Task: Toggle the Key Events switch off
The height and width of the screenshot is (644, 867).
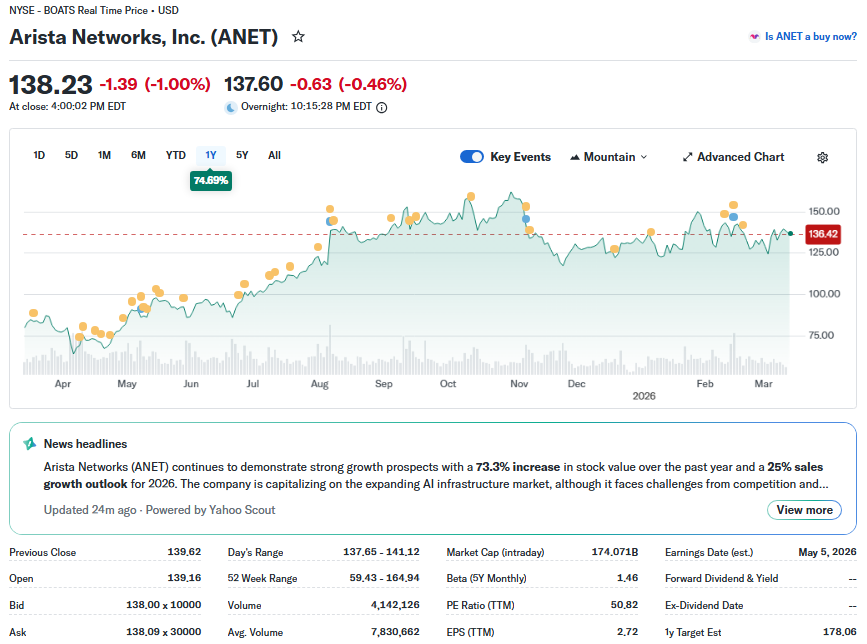Action: coord(472,157)
